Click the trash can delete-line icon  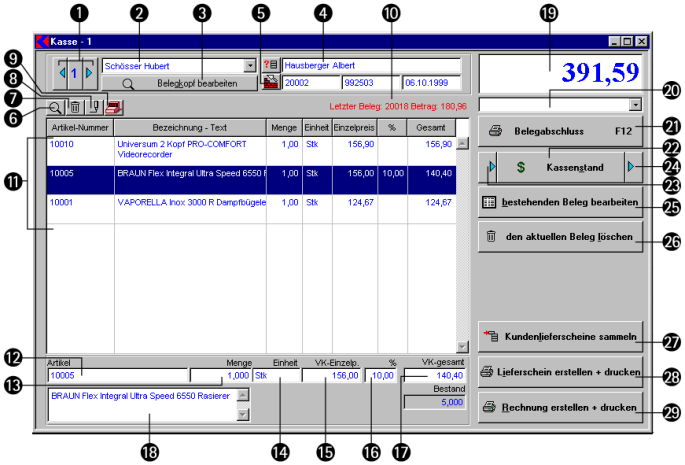75,107
